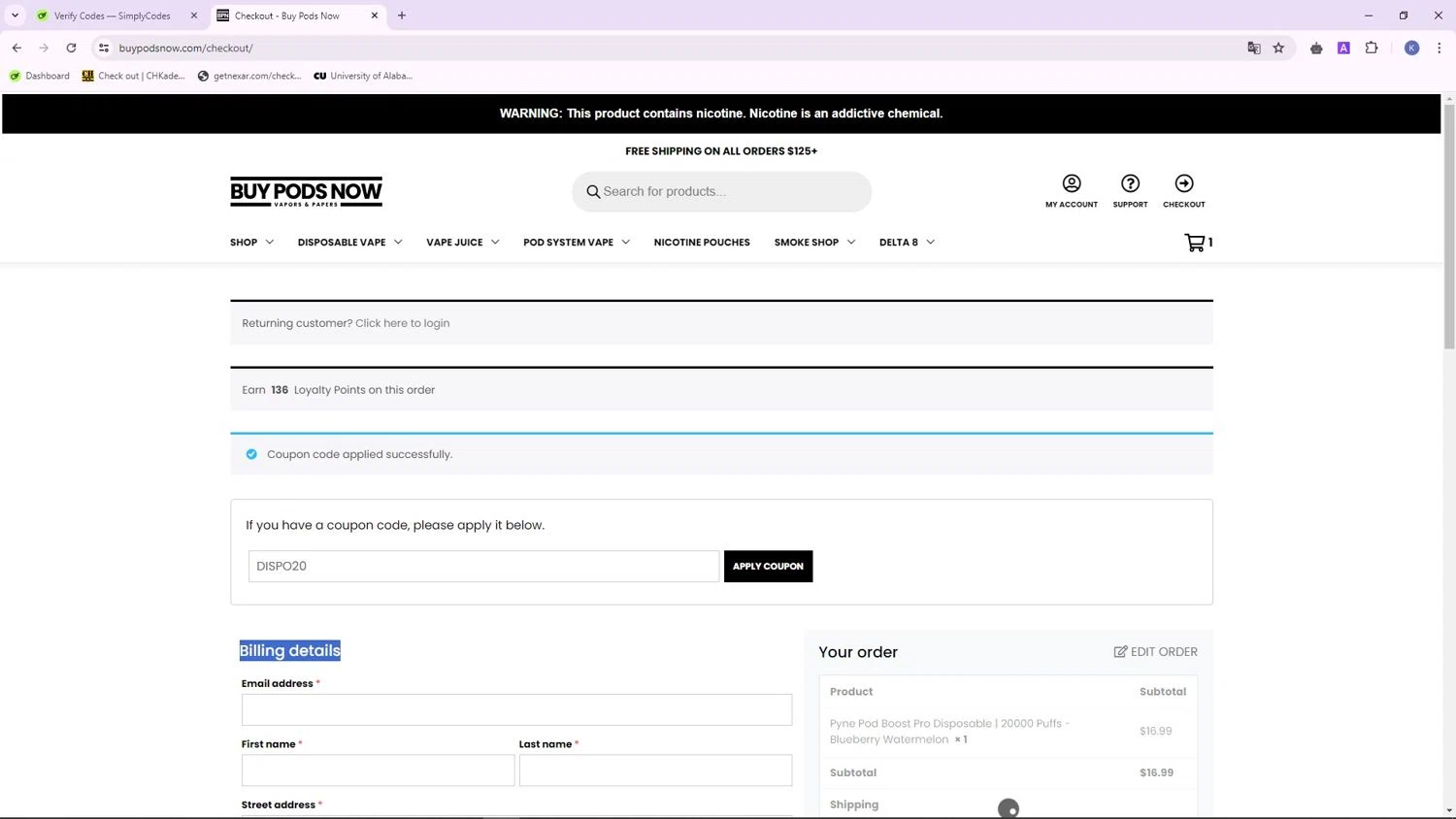1456x819 pixels.
Task: Click the purple A extension icon
Action: click(1343, 48)
